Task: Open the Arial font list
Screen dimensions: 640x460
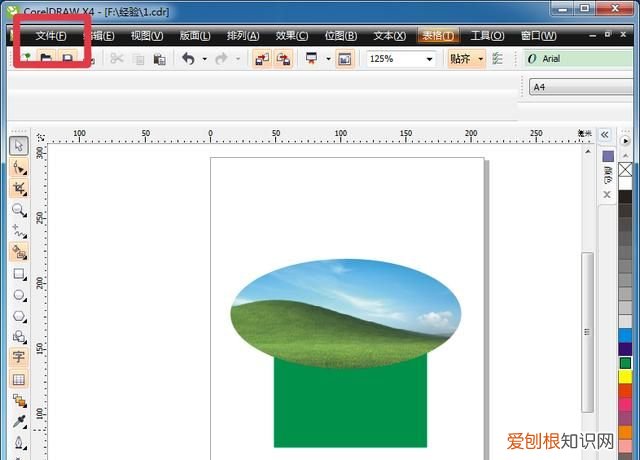Action: click(580, 59)
